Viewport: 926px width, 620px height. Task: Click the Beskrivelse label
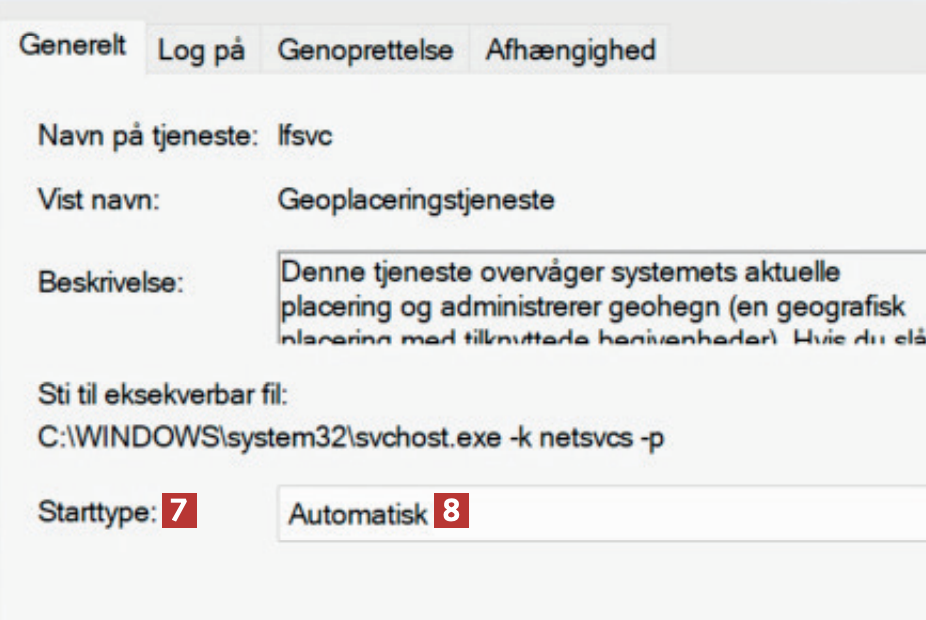(111, 282)
